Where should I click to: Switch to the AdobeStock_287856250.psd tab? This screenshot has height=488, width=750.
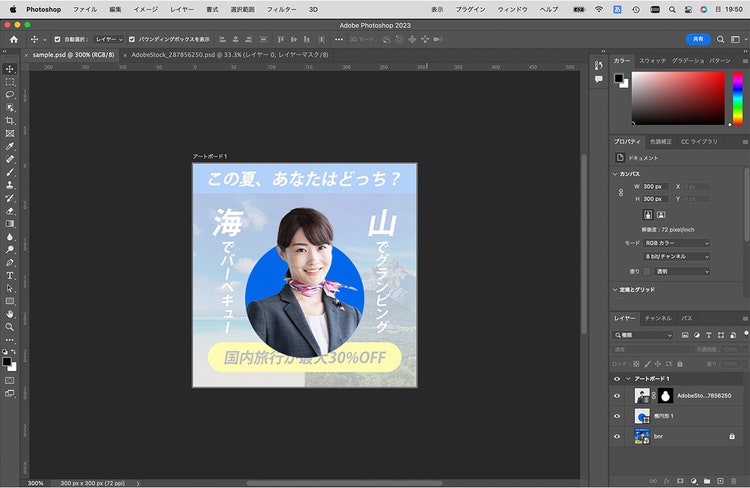pyautogui.click(x=230, y=55)
